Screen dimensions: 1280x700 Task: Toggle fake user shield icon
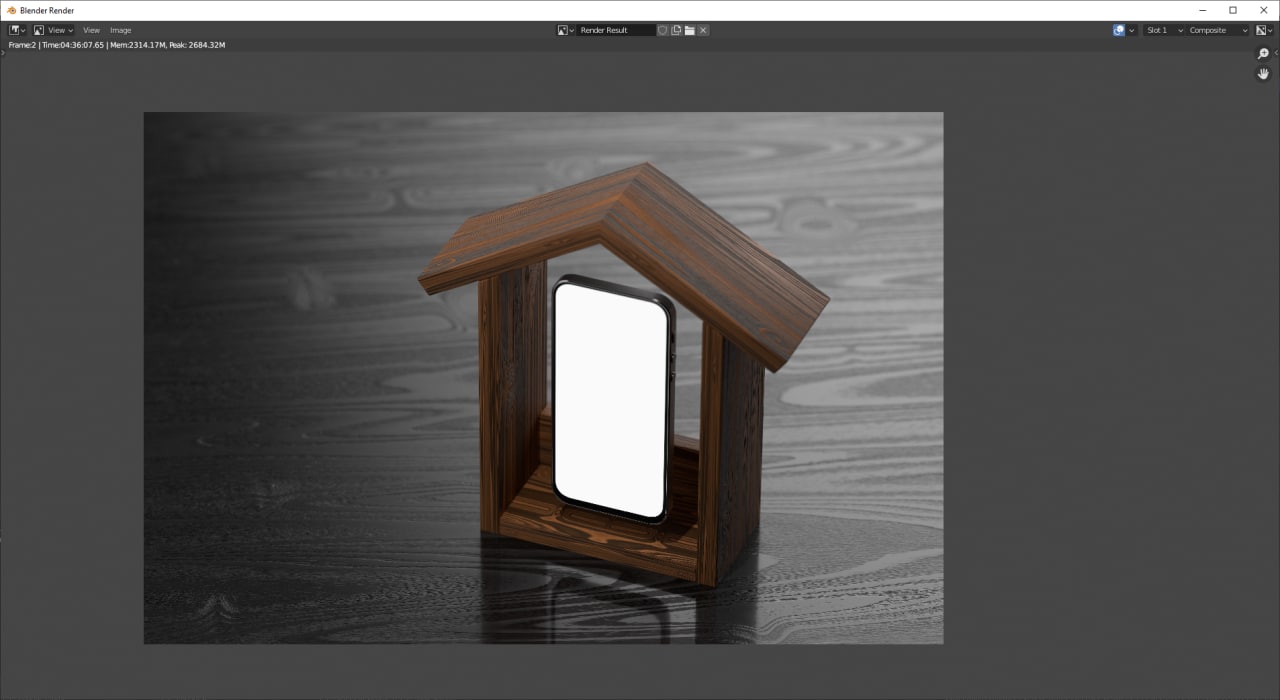click(x=663, y=30)
